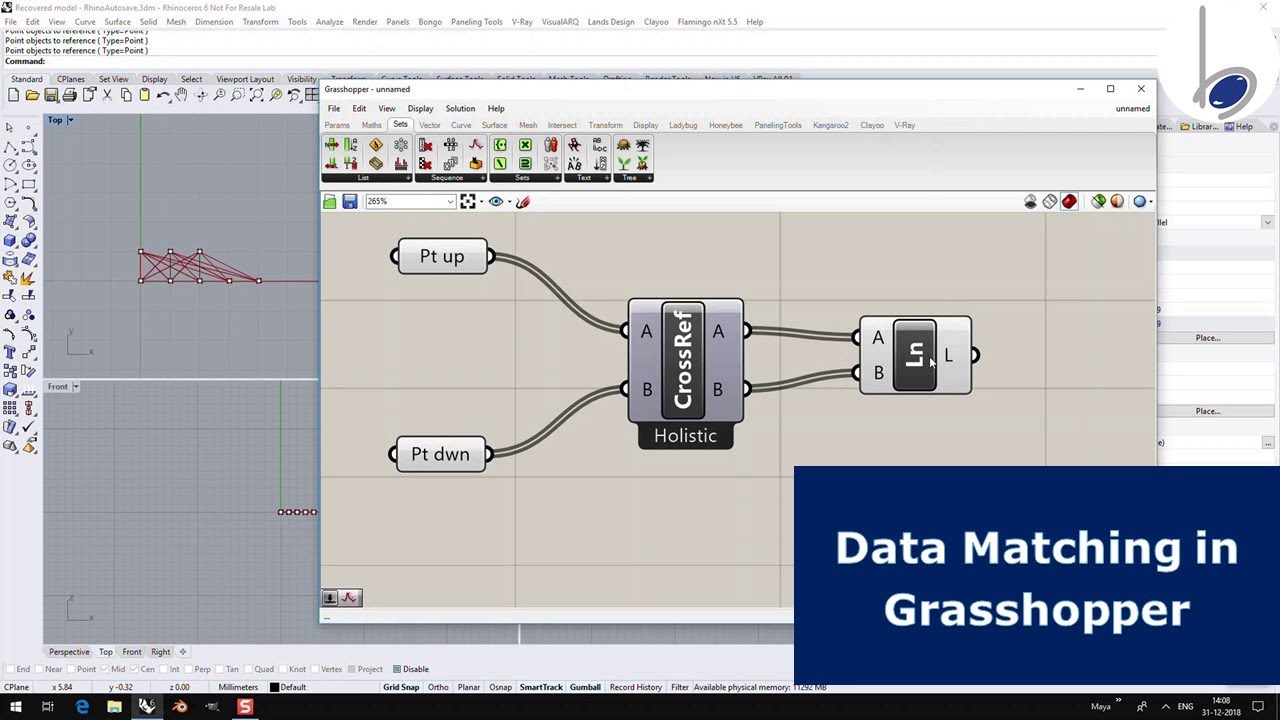Click the Rhino Open folder icon
This screenshot has width=1280, height=720.
pos(32,95)
